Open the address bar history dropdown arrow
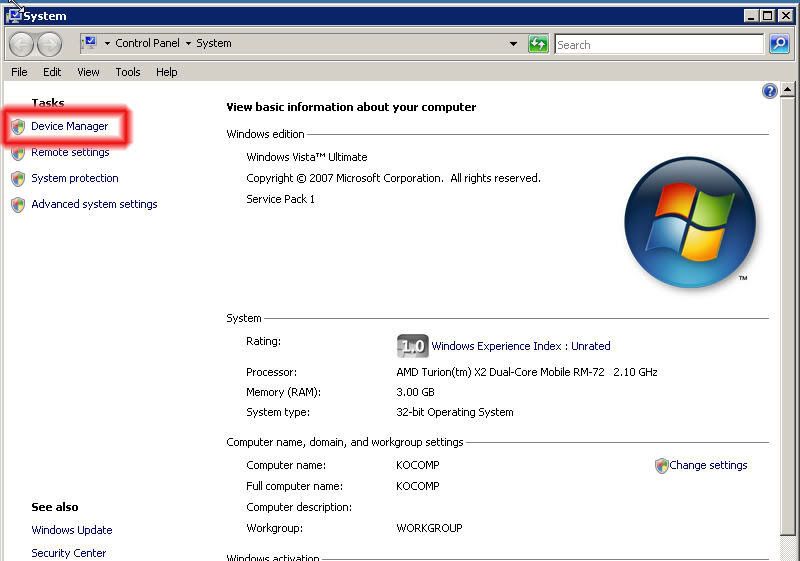The image size is (800, 561). [x=513, y=44]
